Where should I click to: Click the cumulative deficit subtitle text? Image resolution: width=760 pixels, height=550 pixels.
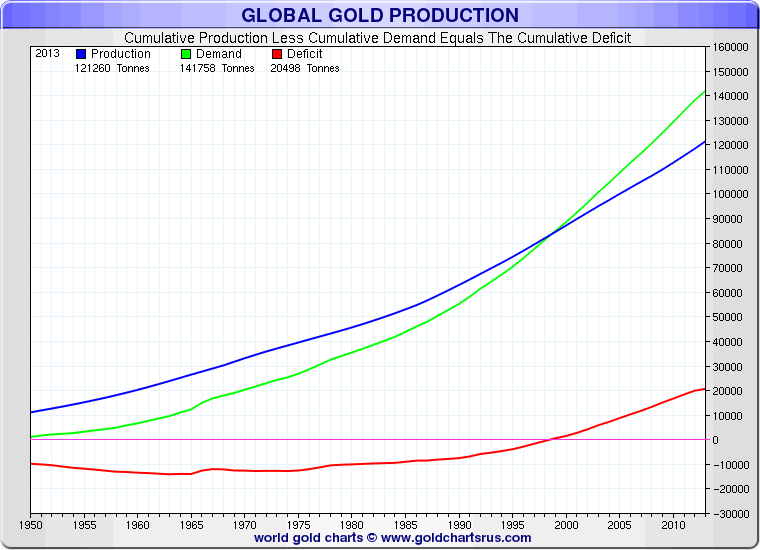click(377, 38)
